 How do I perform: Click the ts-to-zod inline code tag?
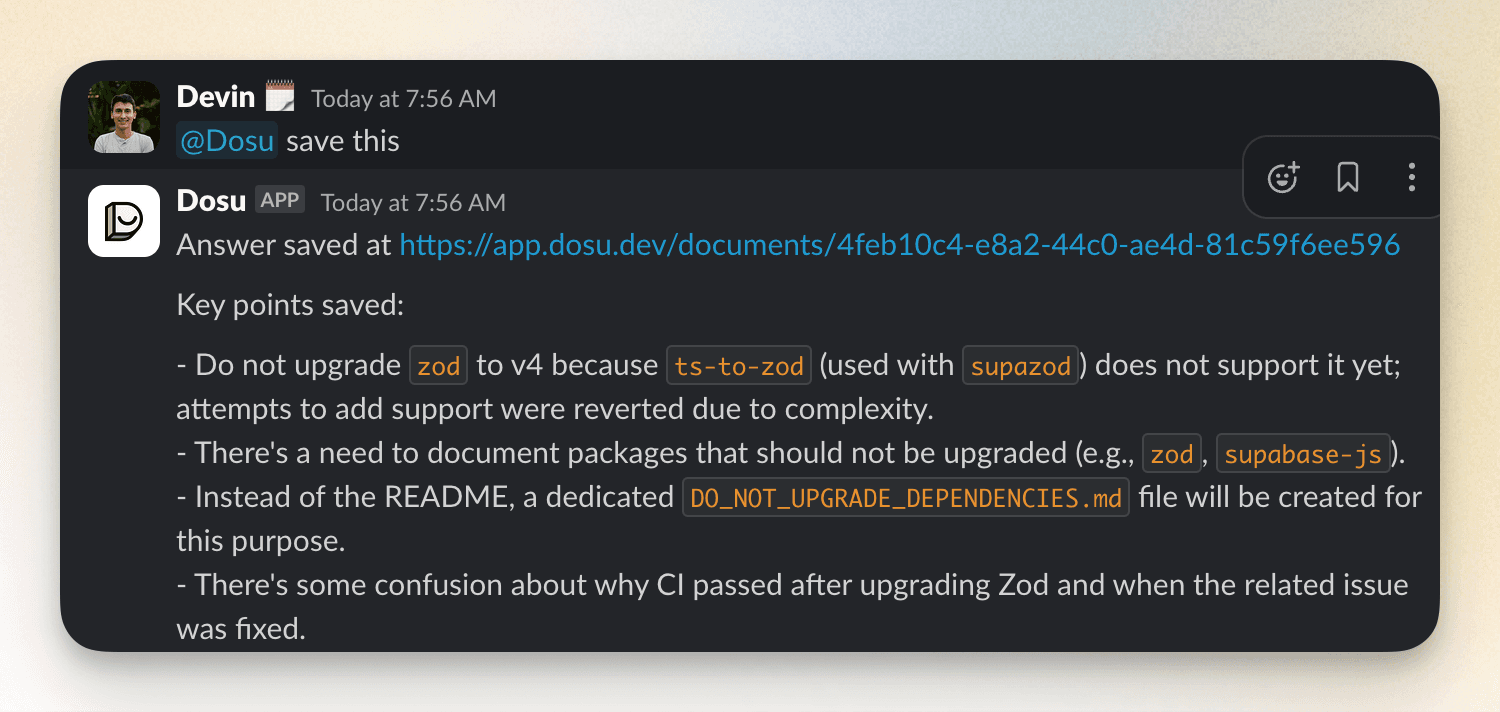point(739,366)
